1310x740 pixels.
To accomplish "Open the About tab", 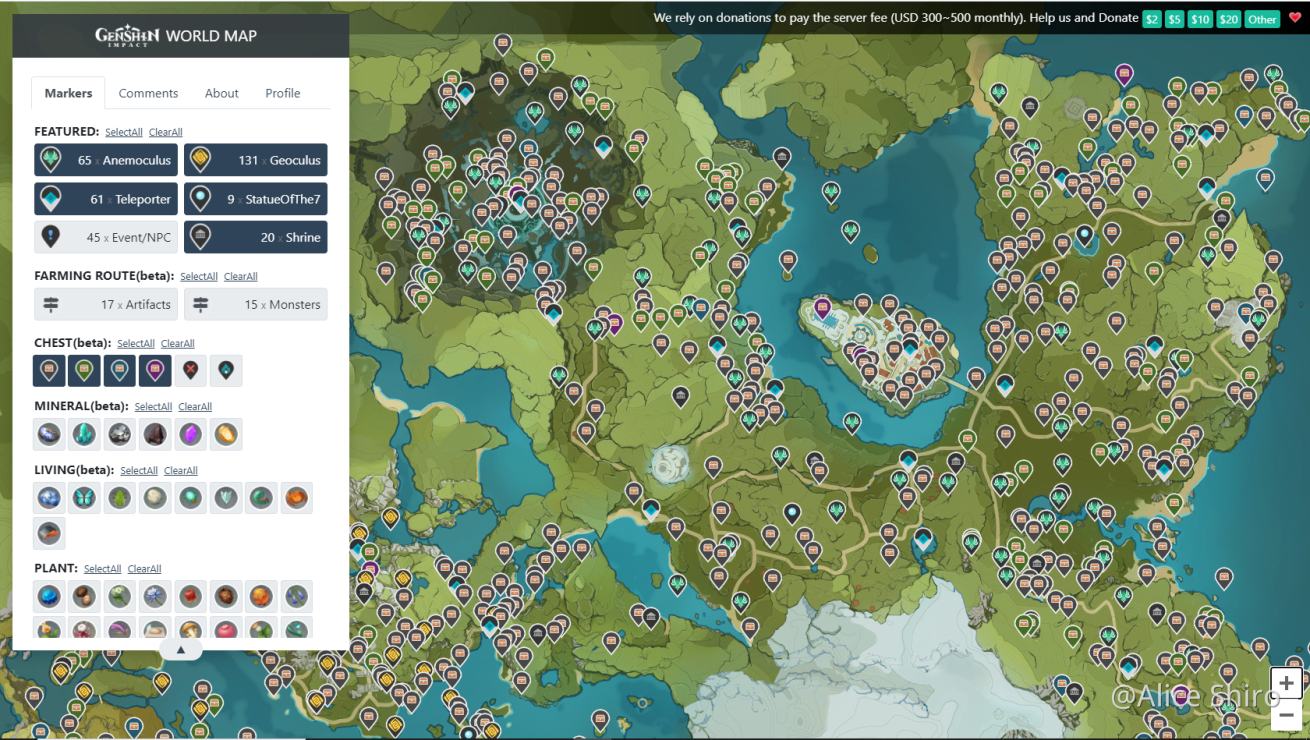I will pos(222,93).
